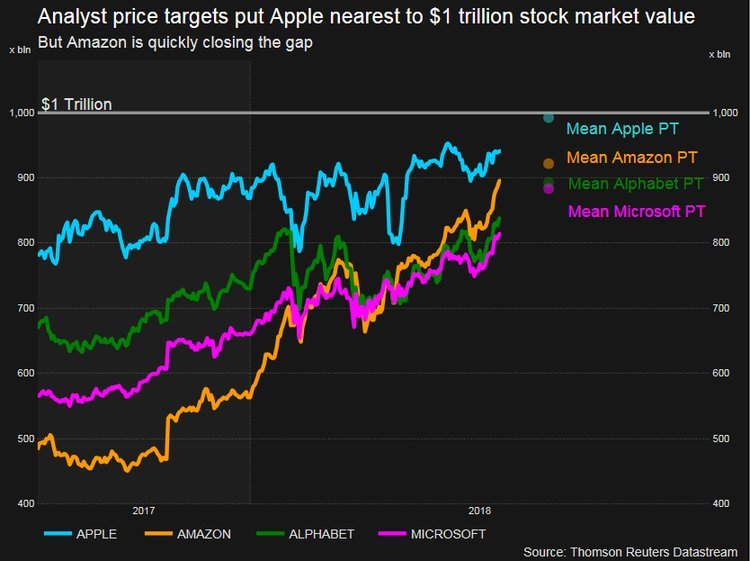Click the Mean Apple PT text label
The width and height of the screenshot is (750, 561).
coord(622,129)
